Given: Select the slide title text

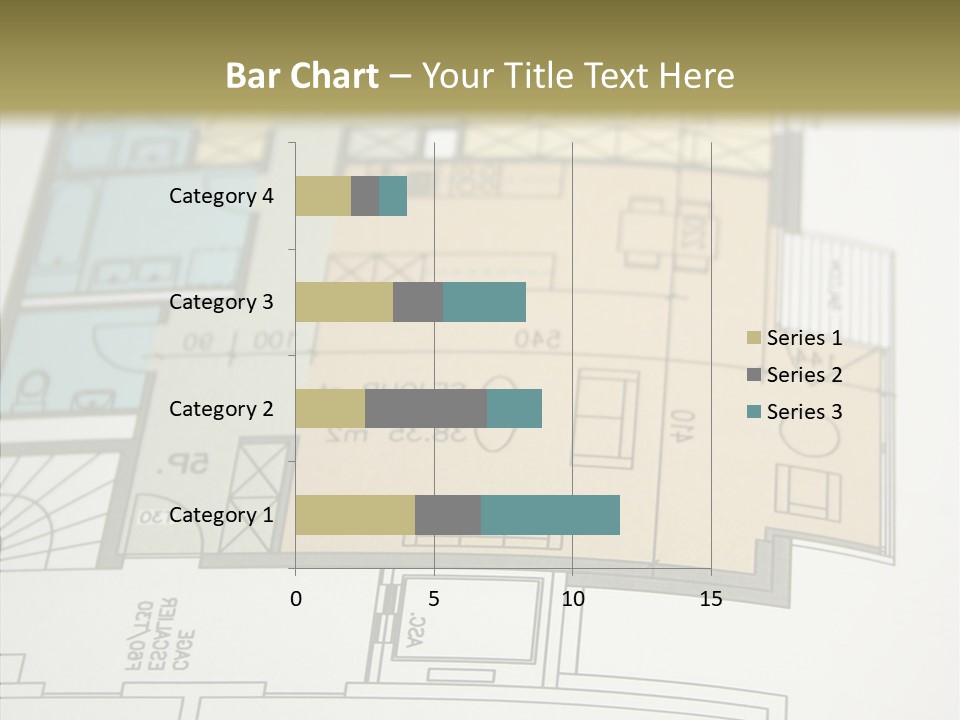Looking at the screenshot, I should click(480, 76).
